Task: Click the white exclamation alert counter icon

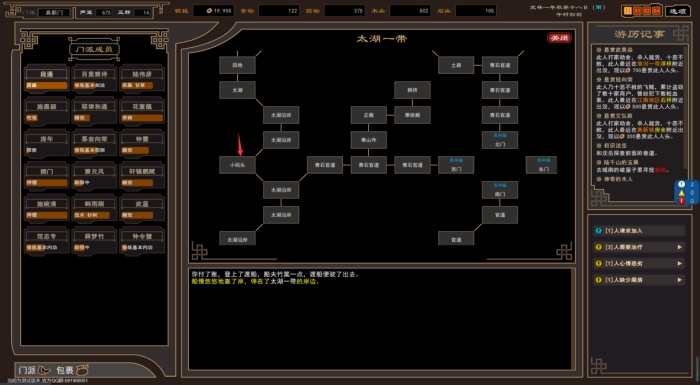Action: coord(681,184)
